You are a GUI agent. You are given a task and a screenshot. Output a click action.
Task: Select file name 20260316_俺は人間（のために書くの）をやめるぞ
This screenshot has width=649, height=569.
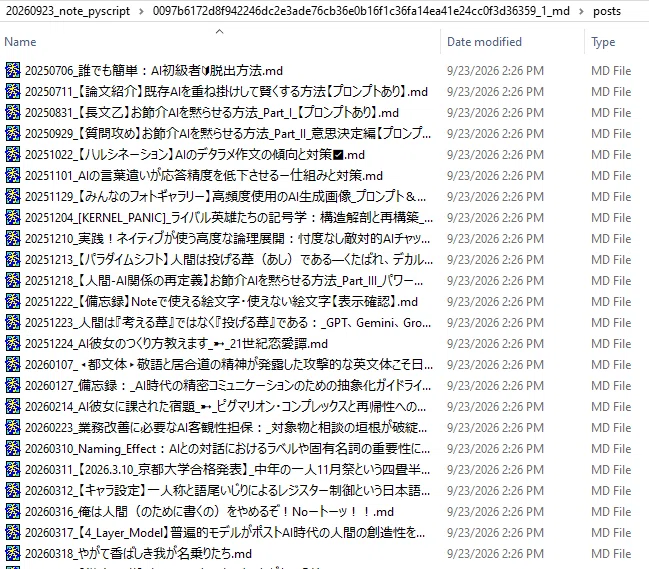point(209,511)
